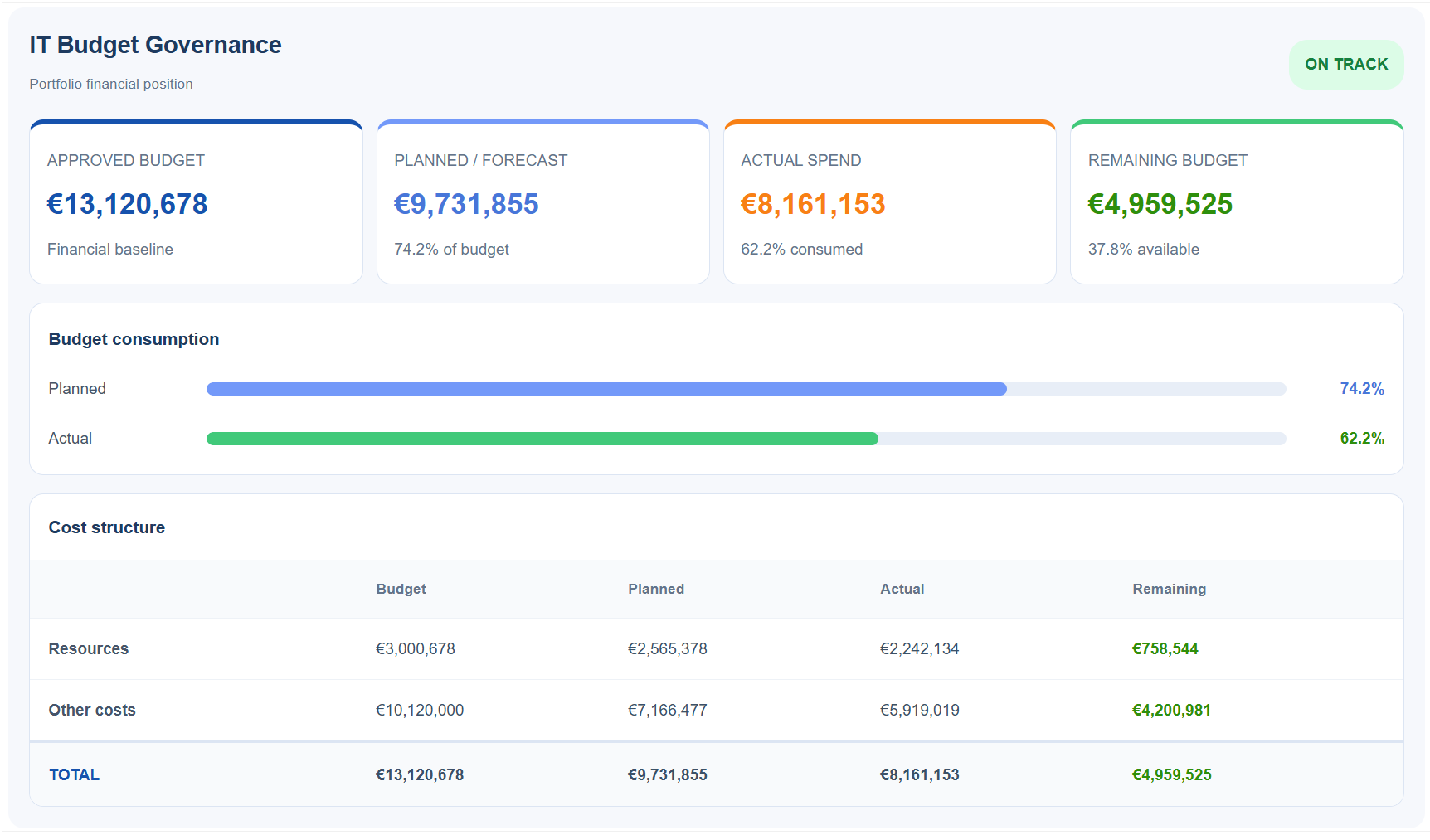Click the 'Budget consumption' section title
Screen dimensions: 1430x840
coord(134,339)
